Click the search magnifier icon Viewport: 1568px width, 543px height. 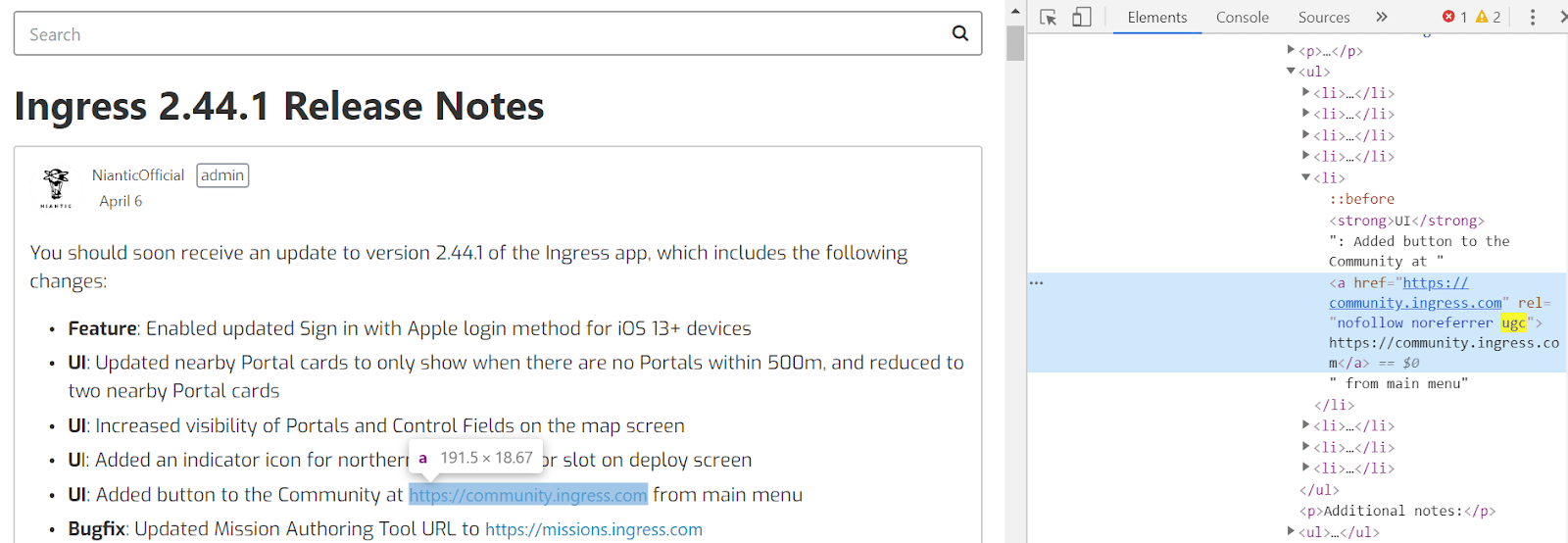click(x=960, y=33)
